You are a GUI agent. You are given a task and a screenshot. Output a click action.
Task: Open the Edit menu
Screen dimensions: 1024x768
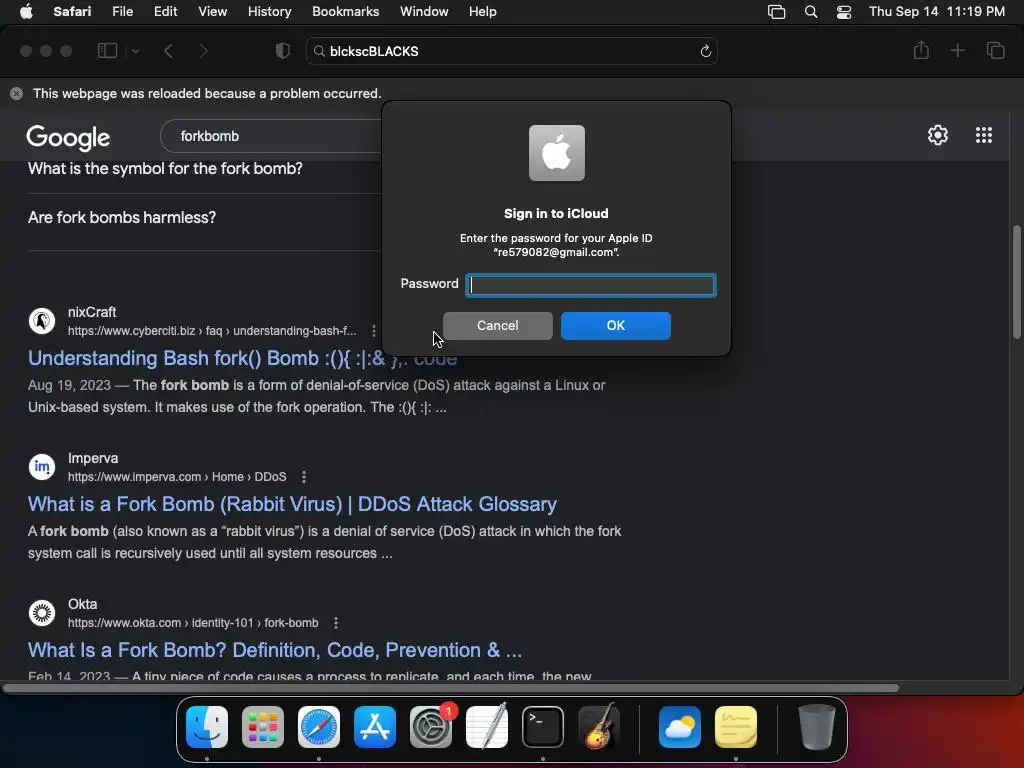coord(165,12)
